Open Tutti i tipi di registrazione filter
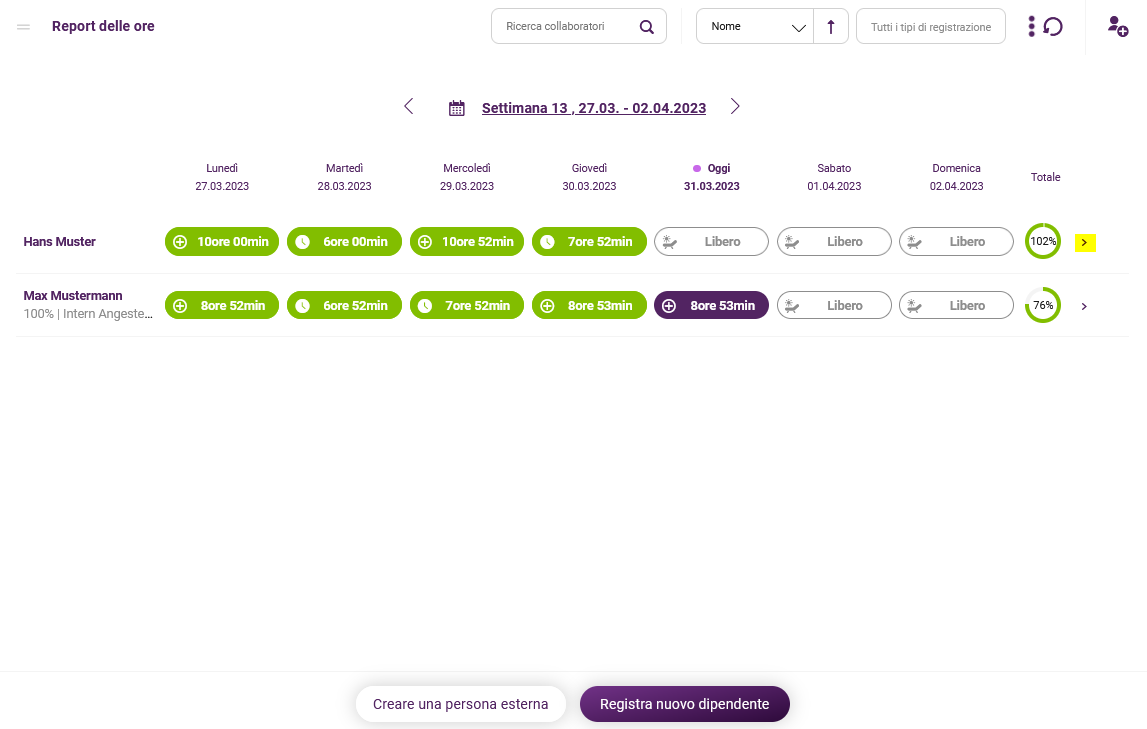1147x729 pixels. (x=930, y=26)
